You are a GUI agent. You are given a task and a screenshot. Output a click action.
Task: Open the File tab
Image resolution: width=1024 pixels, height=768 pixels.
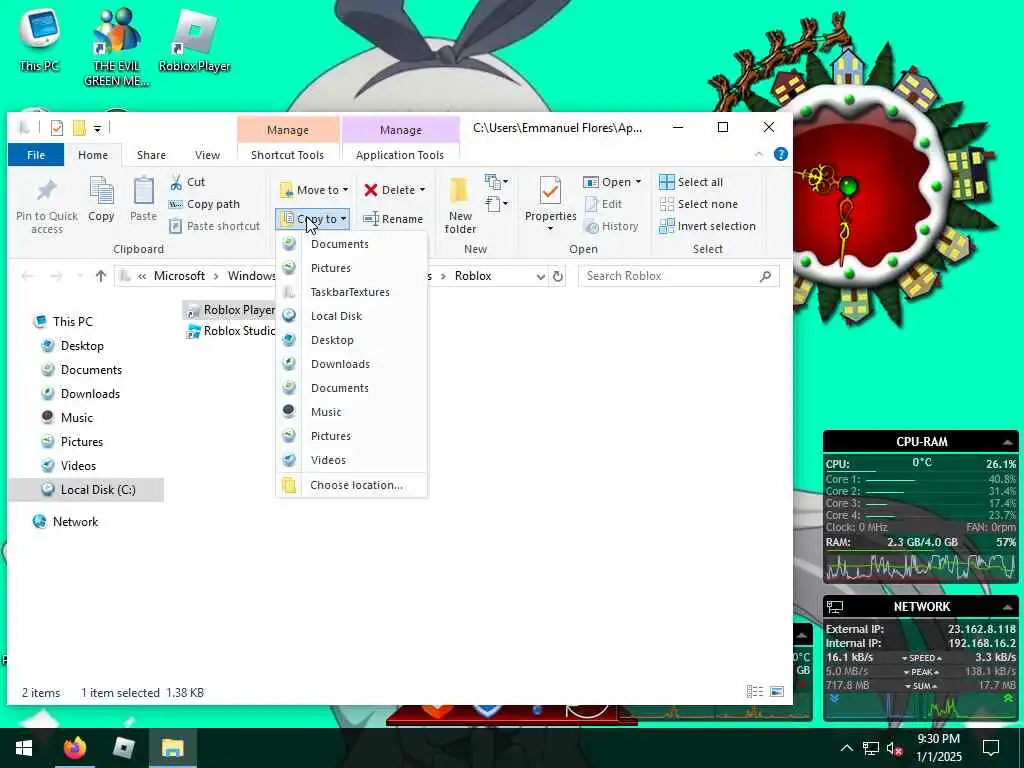pos(36,155)
